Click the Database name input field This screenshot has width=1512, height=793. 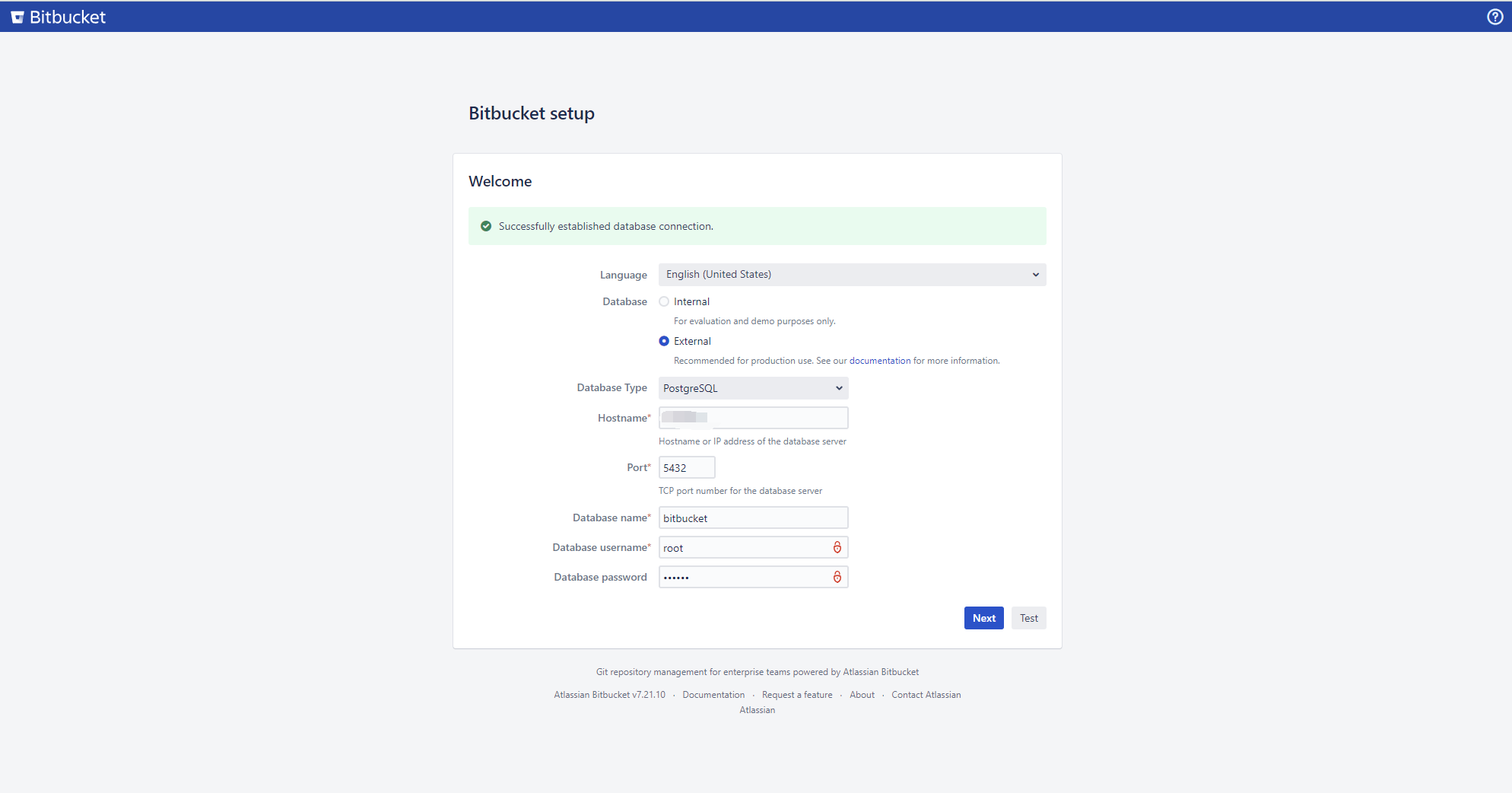pyautogui.click(x=753, y=518)
